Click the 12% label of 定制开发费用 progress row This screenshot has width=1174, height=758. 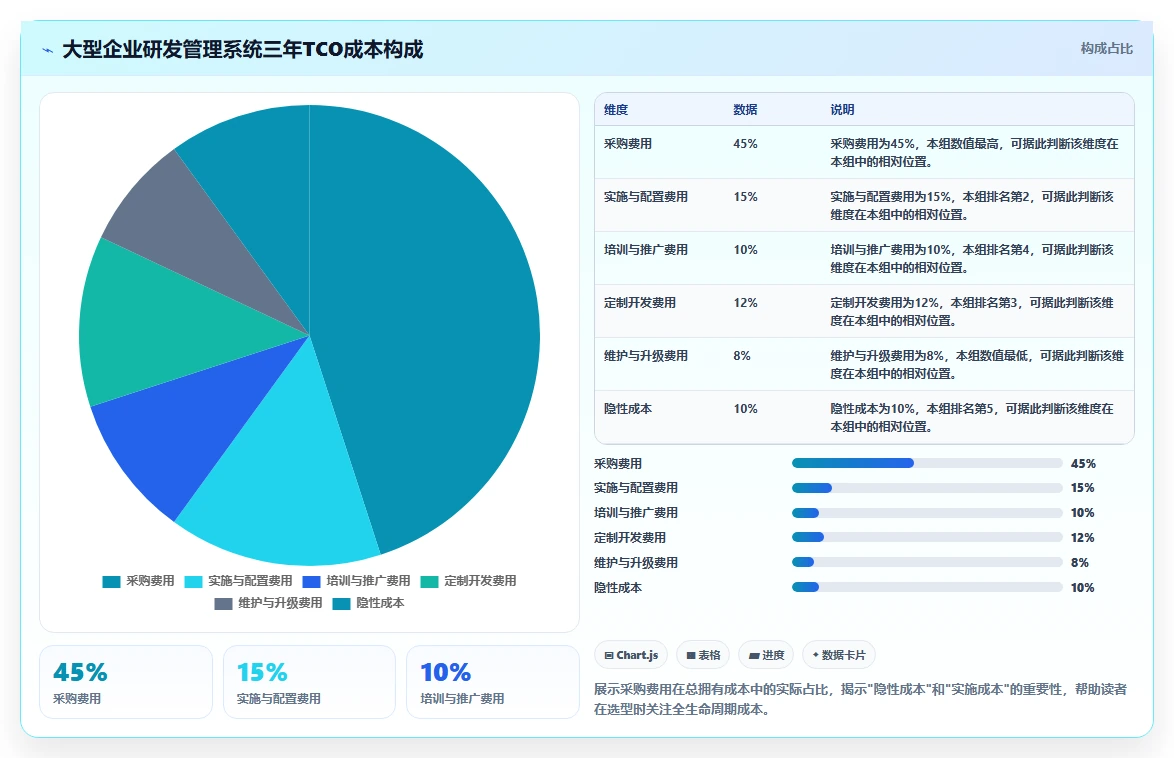click(x=1083, y=538)
